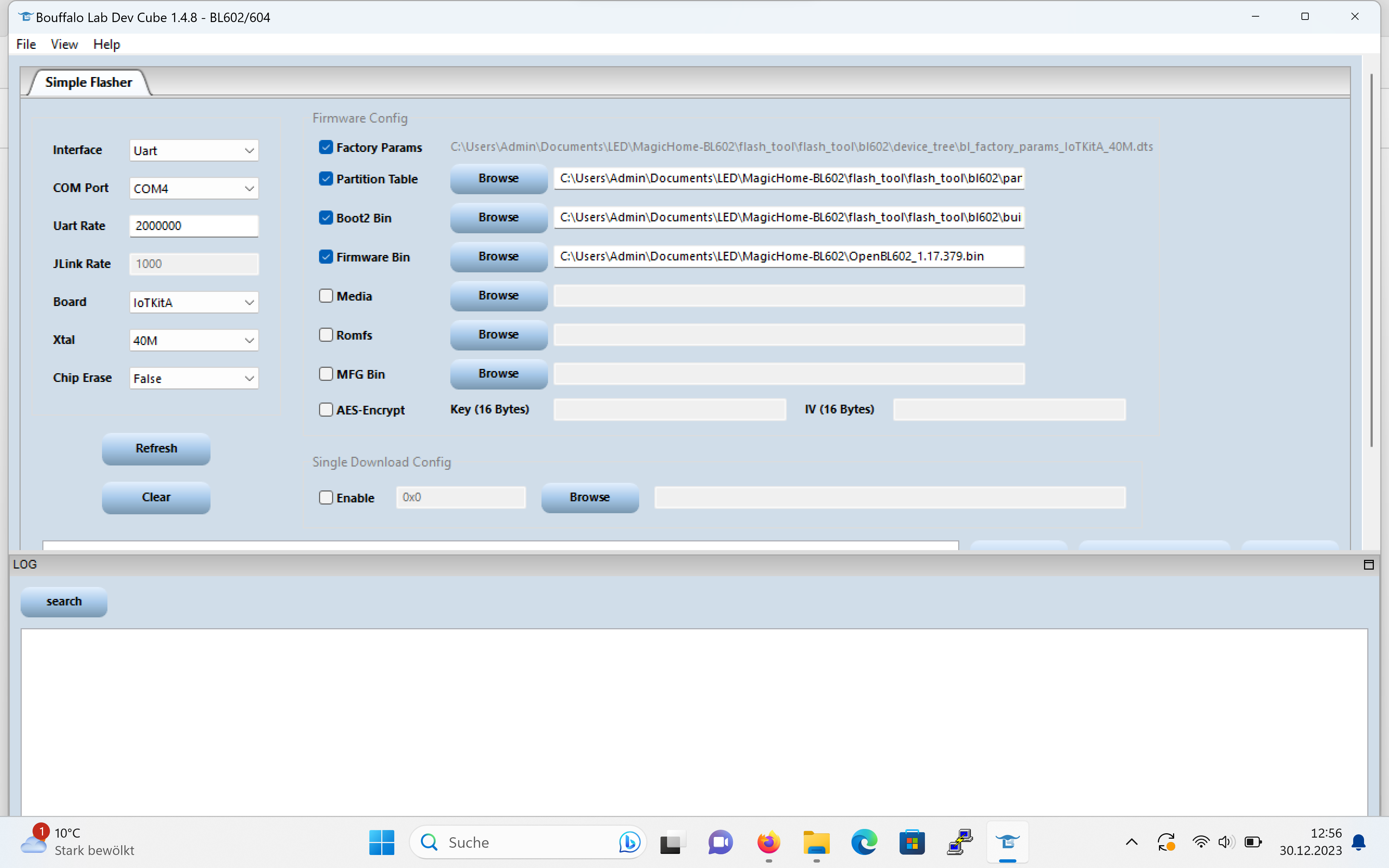Open File Explorer from the taskbar

coord(816,842)
